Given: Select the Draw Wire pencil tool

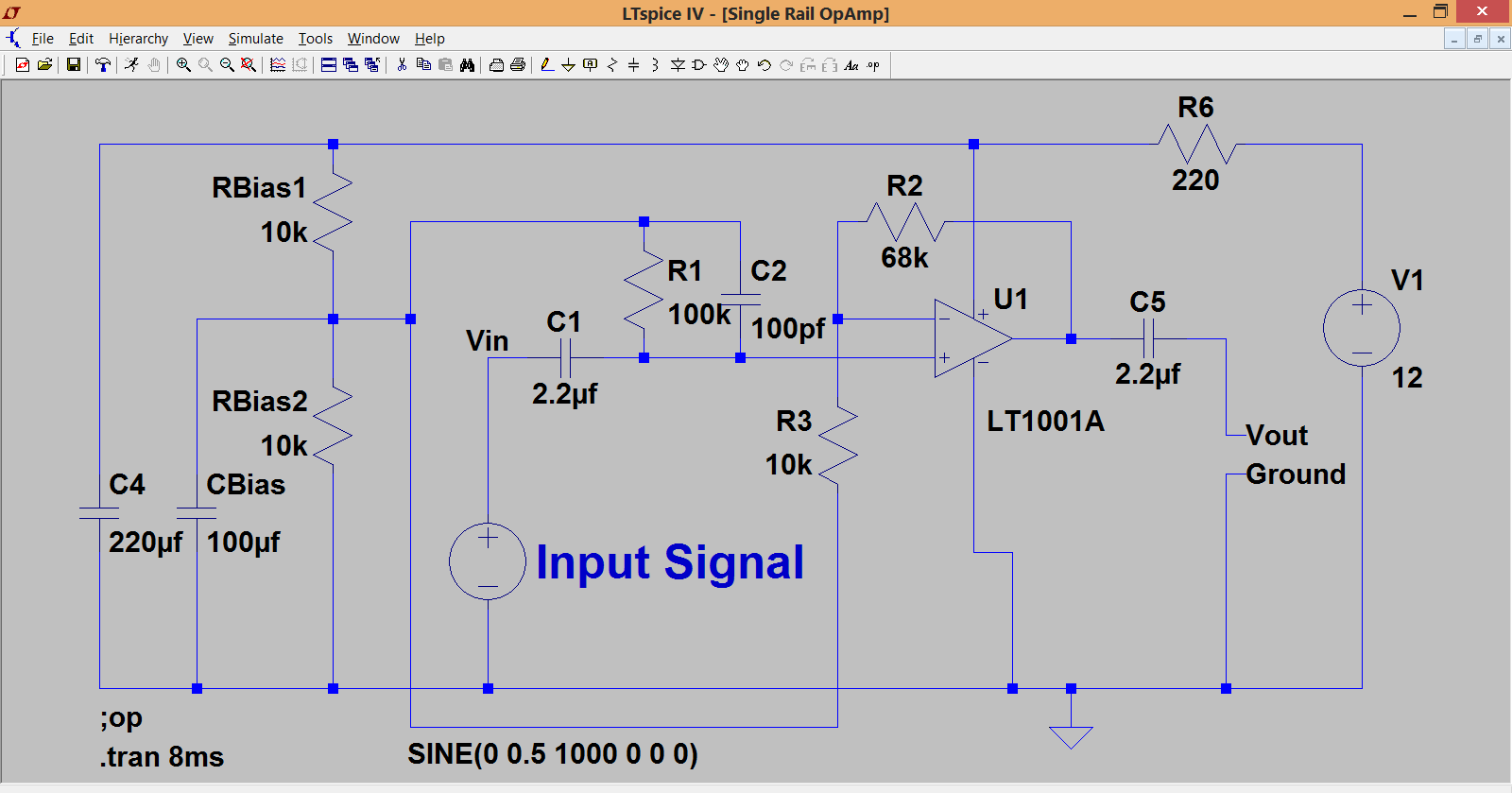Looking at the screenshot, I should pos(547,65).
